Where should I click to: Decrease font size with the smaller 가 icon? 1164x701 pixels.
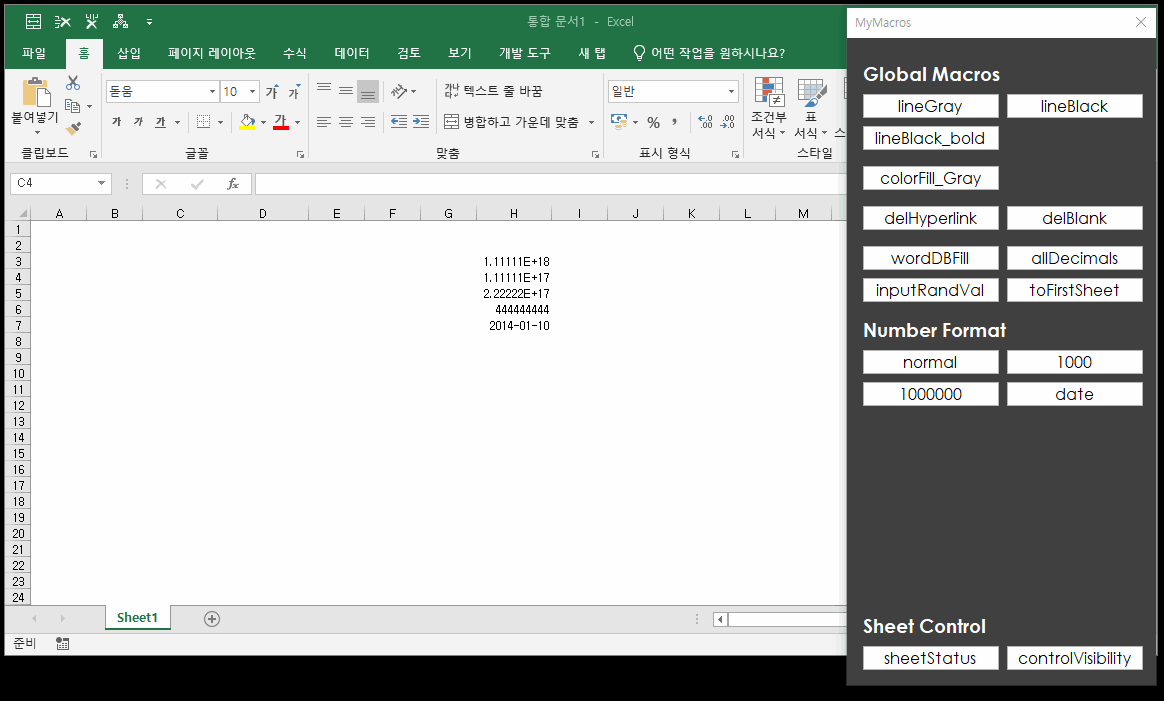294,91
